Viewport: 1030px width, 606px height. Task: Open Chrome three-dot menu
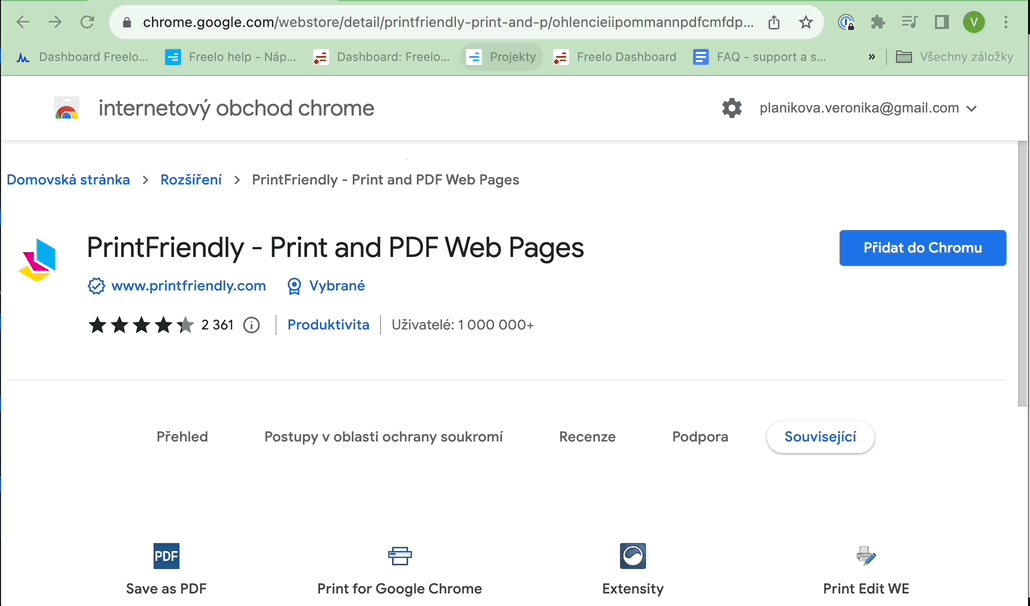[1006, 22]
